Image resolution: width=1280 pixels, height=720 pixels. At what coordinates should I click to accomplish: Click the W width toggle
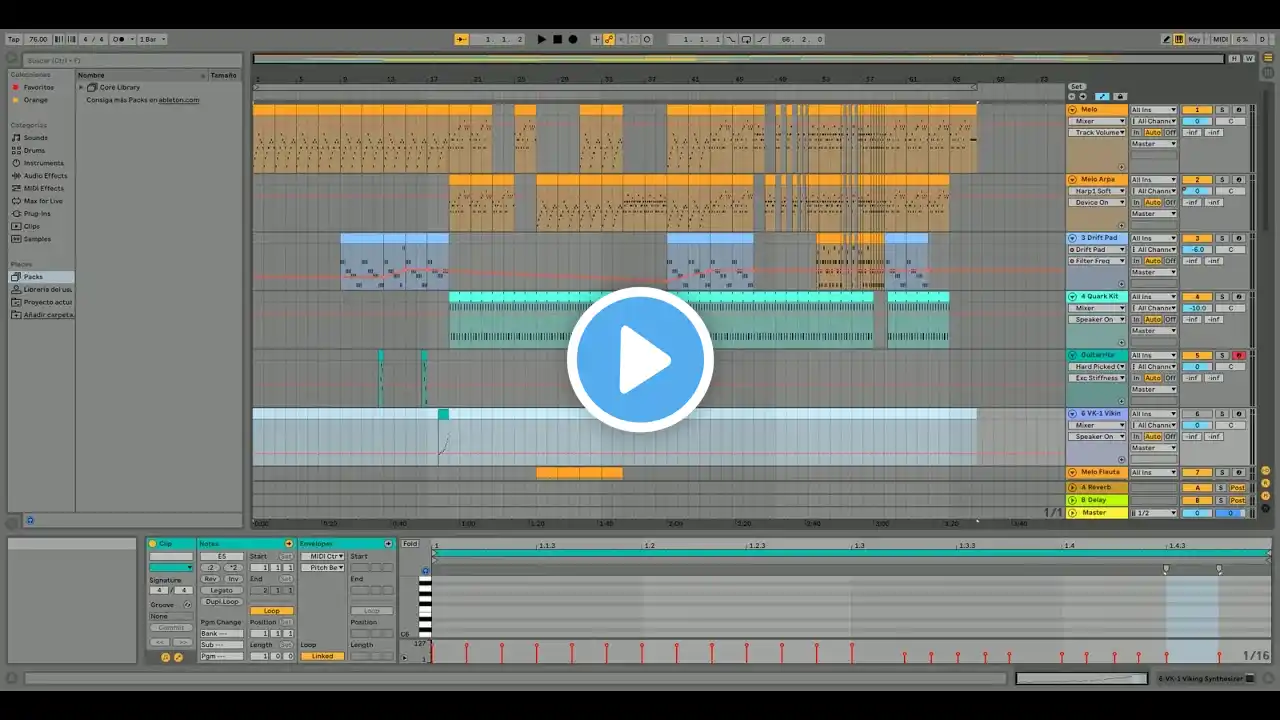pos(1248,58)
